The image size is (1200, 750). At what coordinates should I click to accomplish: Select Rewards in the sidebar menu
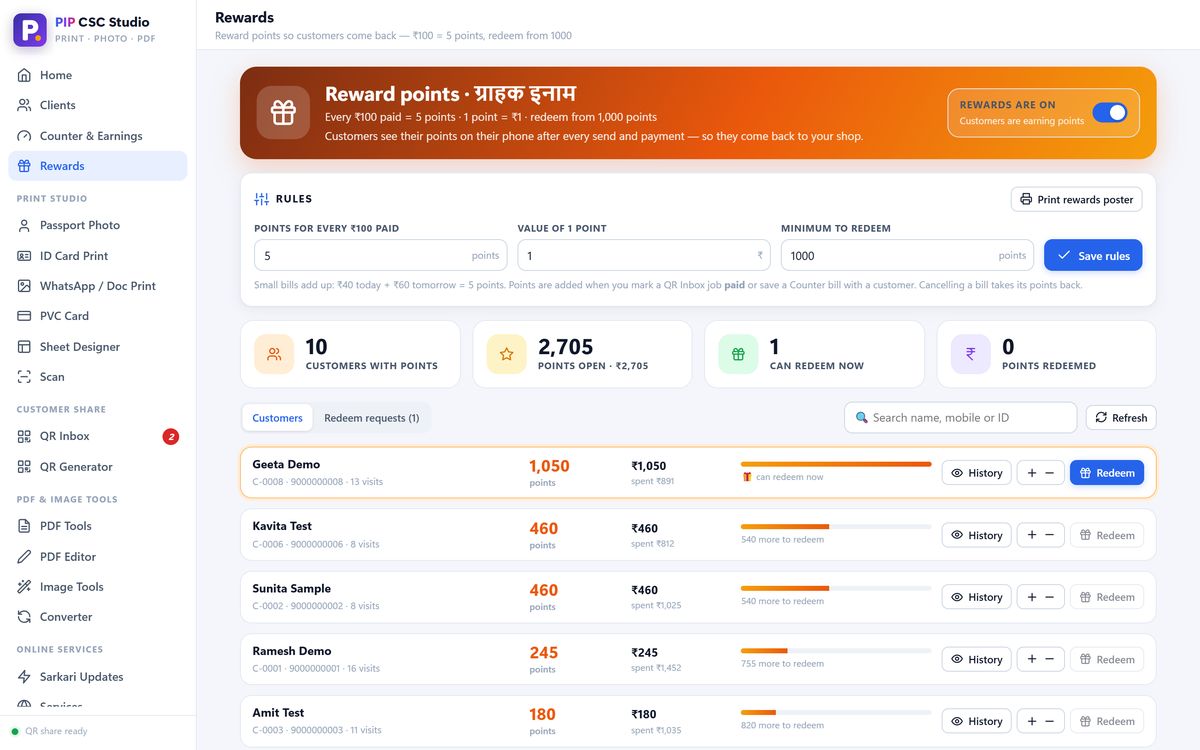[x=98, y=166]
